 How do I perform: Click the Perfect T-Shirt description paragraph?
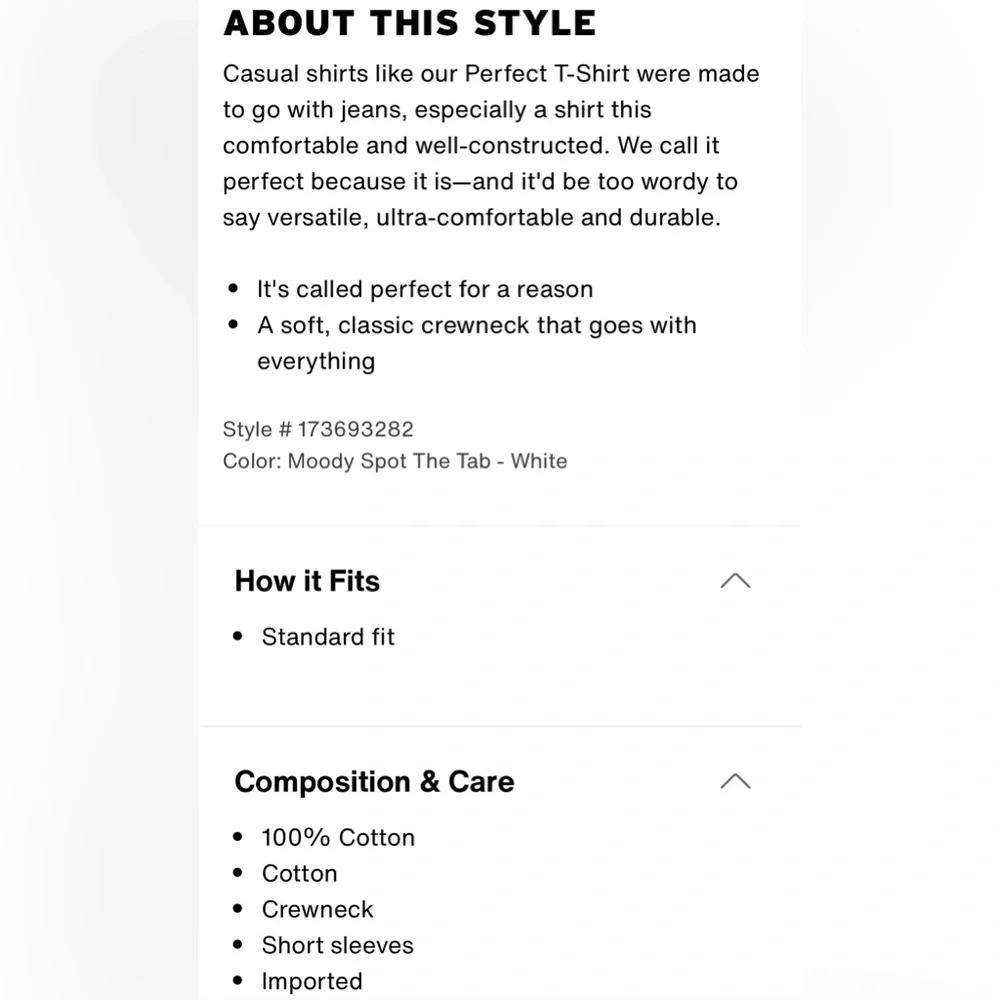(490, 145)
